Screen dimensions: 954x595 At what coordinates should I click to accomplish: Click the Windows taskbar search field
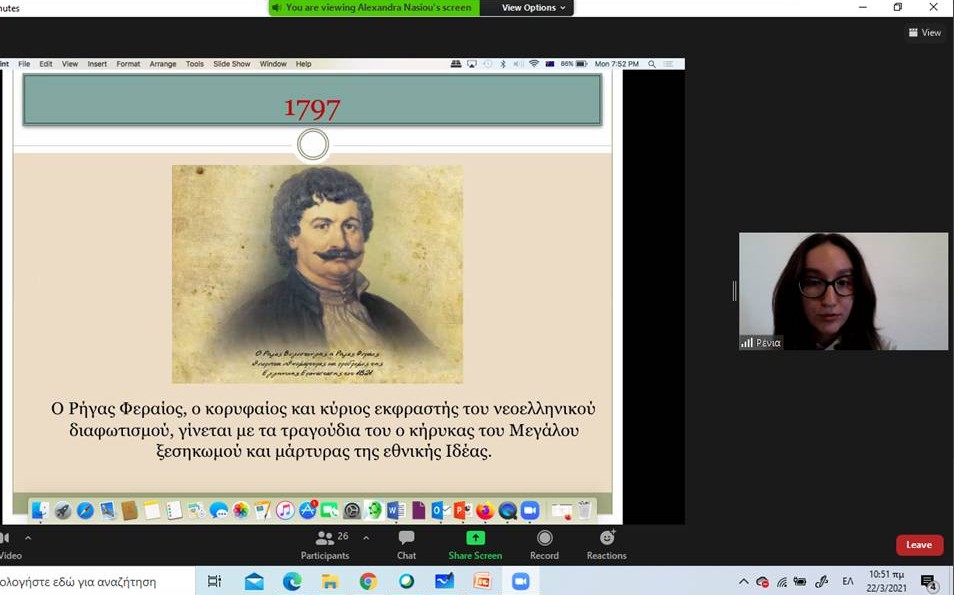[90, 581]
